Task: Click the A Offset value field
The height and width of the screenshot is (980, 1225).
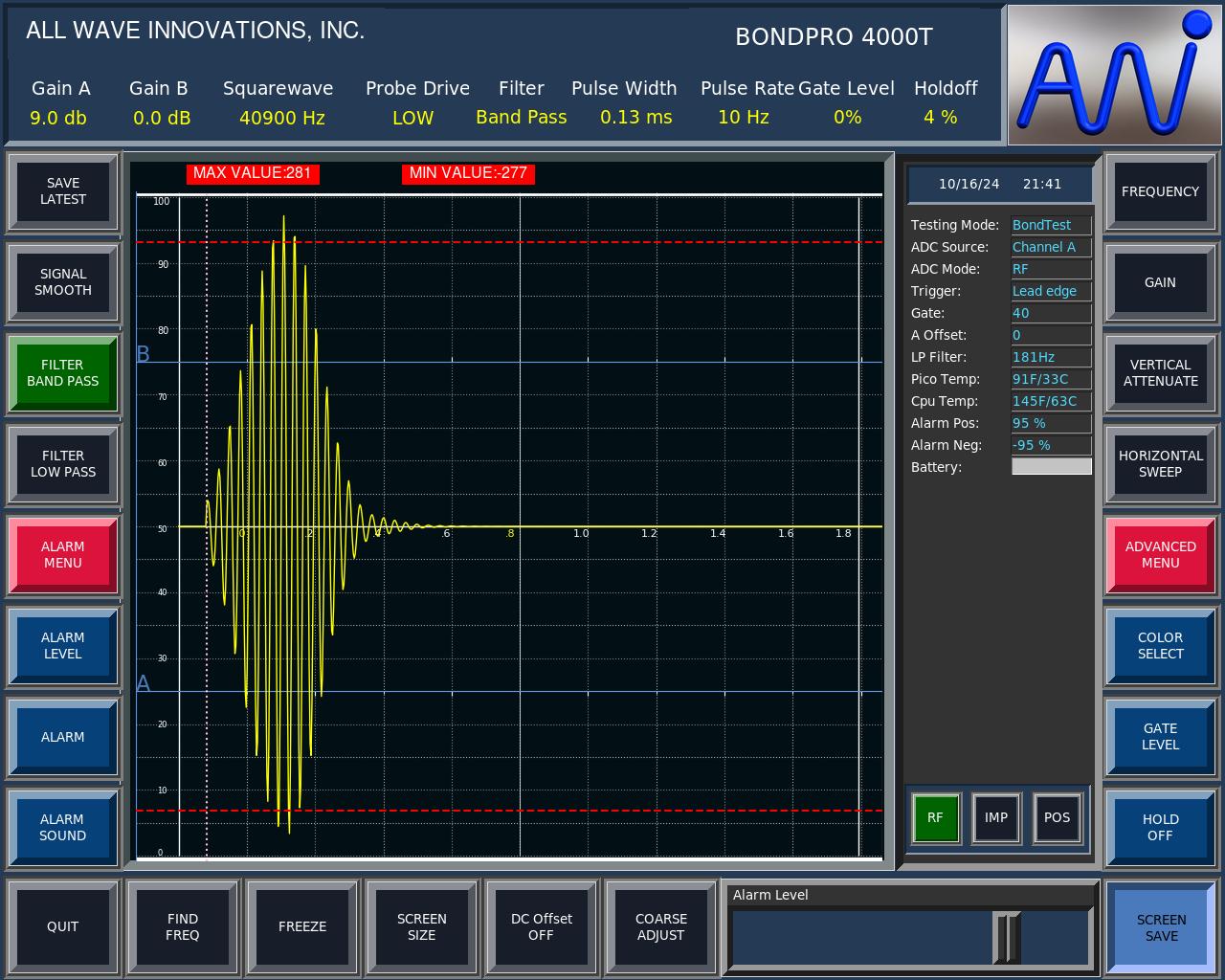Action: click(1051, 336)
